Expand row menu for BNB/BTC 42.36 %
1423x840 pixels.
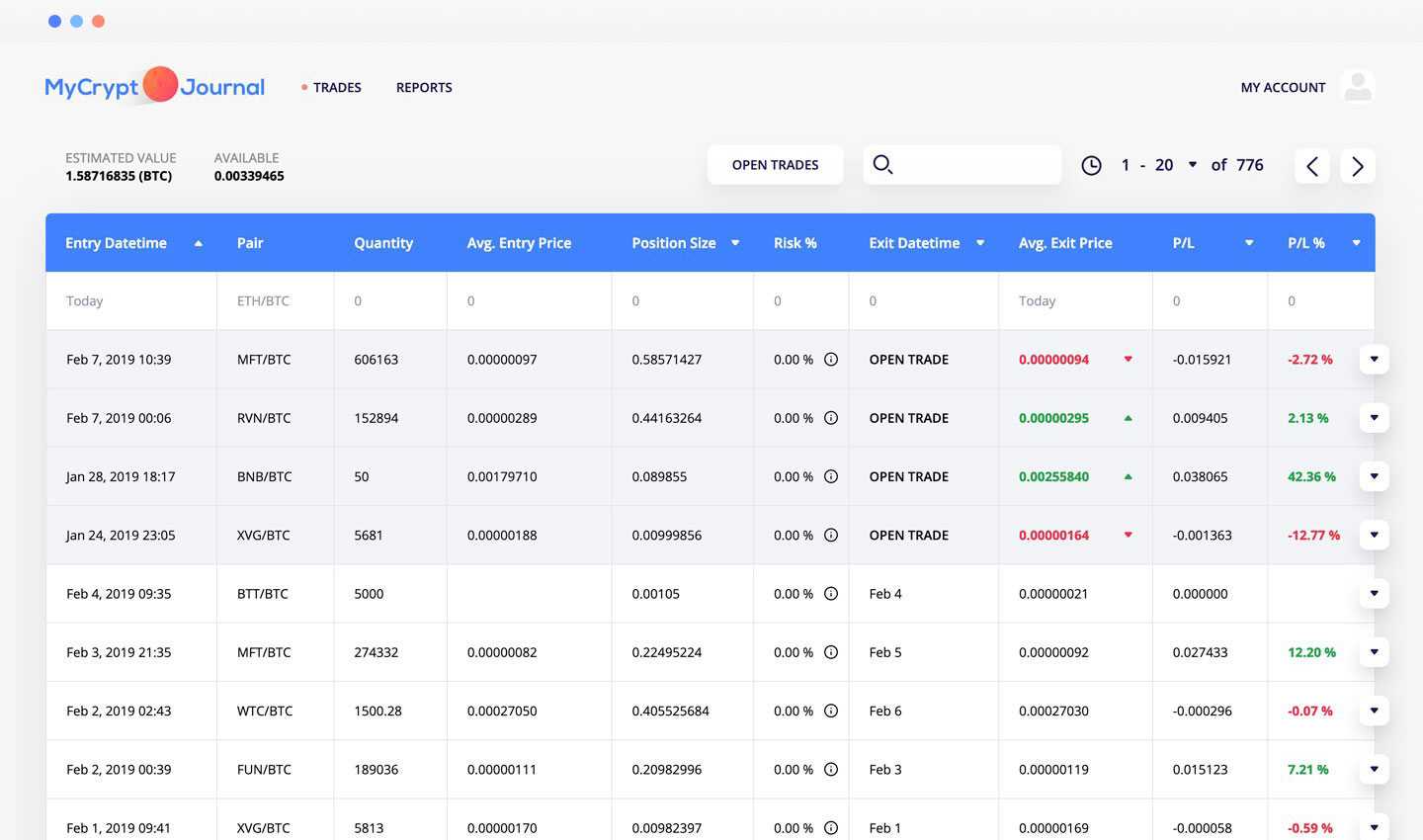(x=1374, y=476)
